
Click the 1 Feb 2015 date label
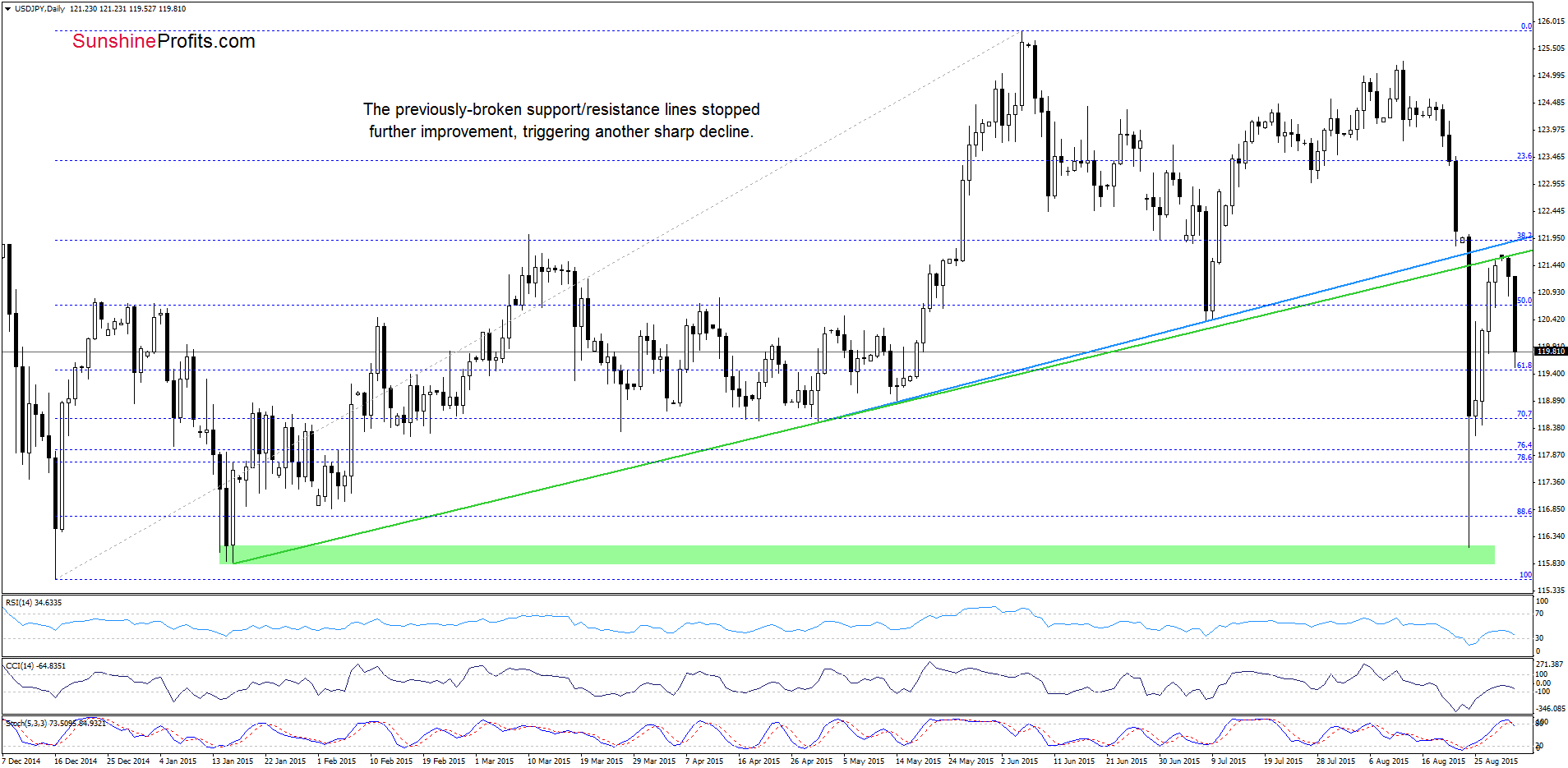tap(337, 761)
